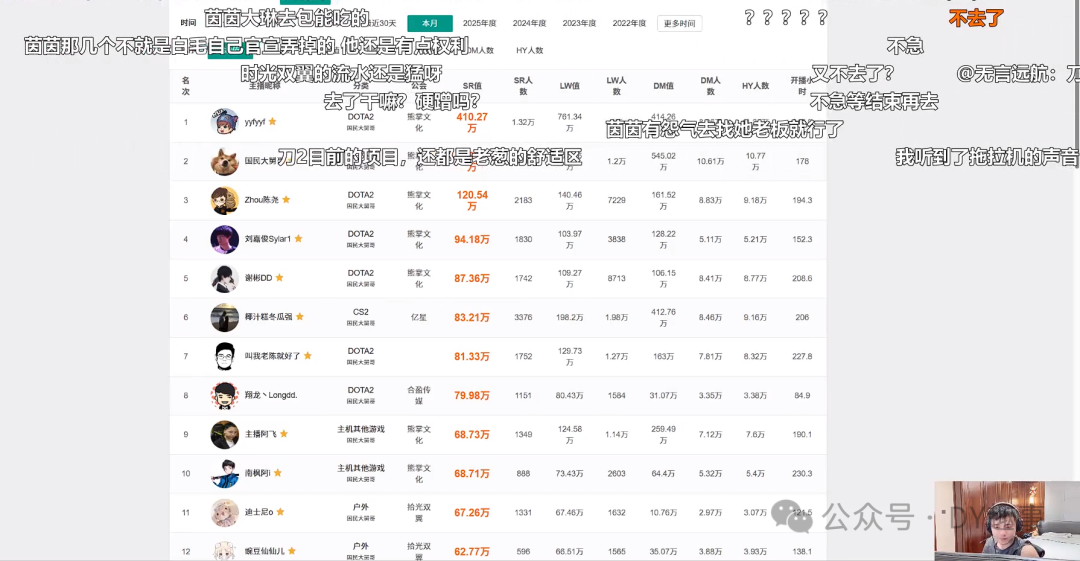Click the 亿星 guild cell
The height and width of the screenshot is (561, 1080).
tap(419, 317)
